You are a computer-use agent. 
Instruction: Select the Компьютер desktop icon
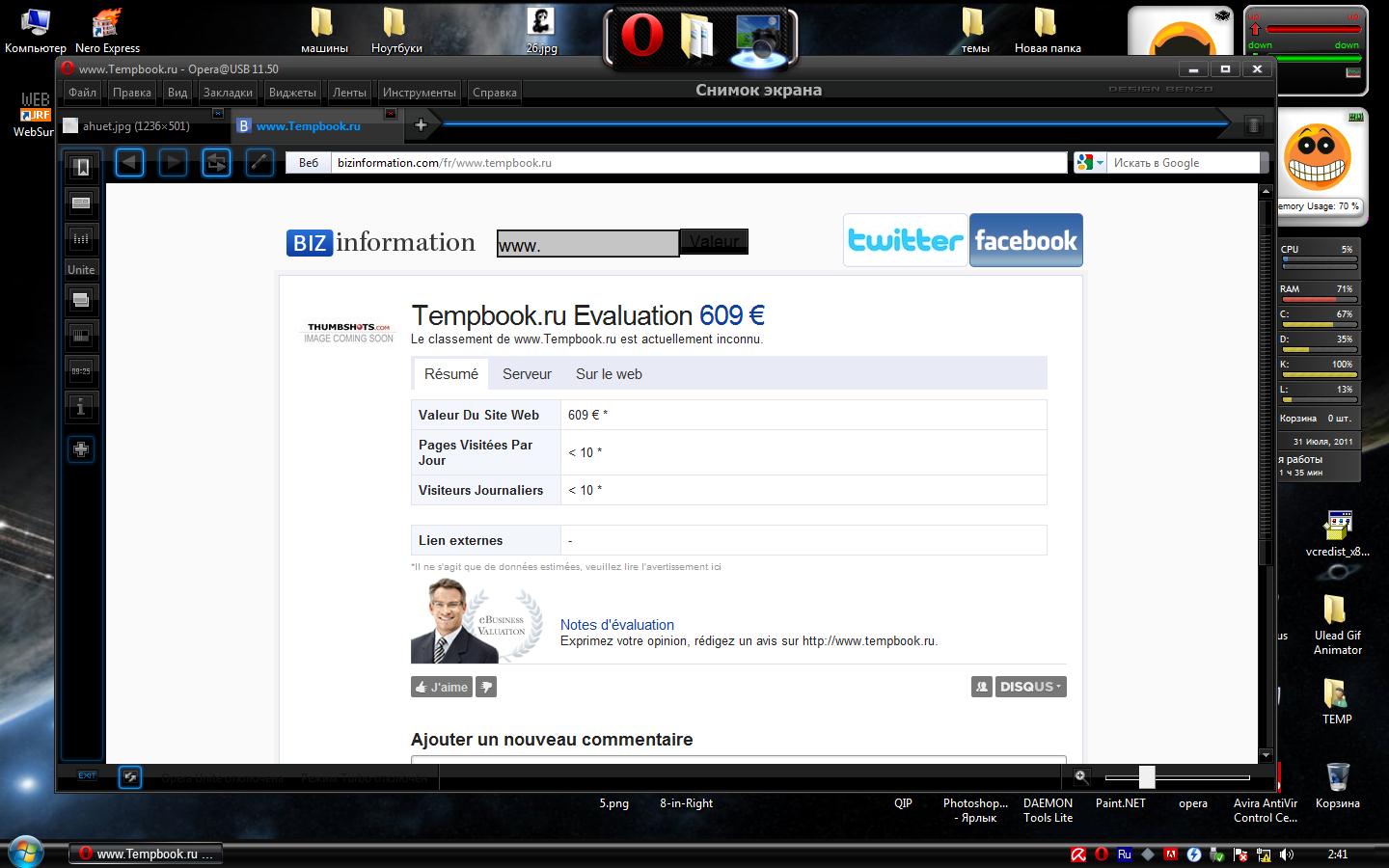(36, 31)
